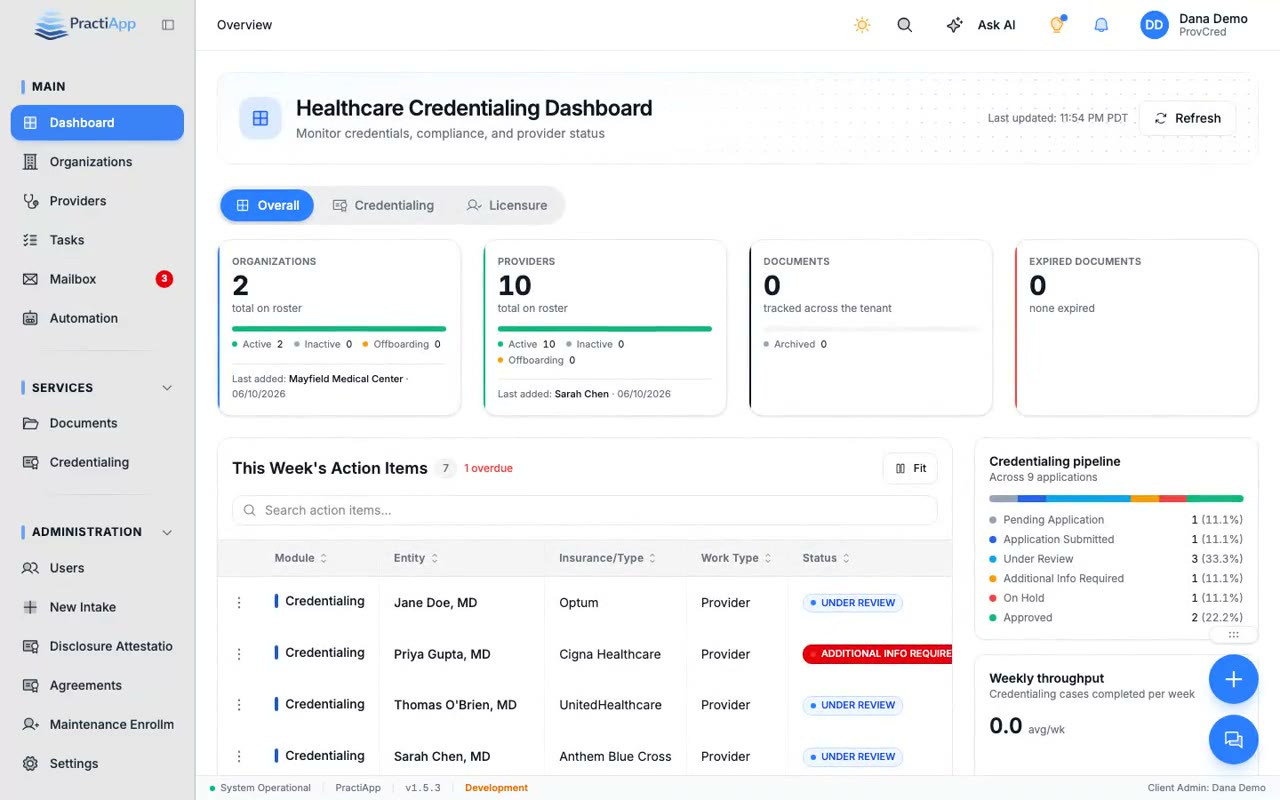Open Maintenance Enrollment page
The image size is (1280, 800).
97,724
